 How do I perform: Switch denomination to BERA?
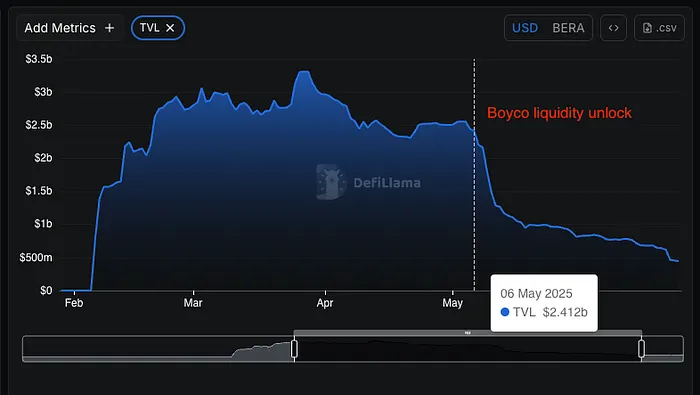click(568, 28)
